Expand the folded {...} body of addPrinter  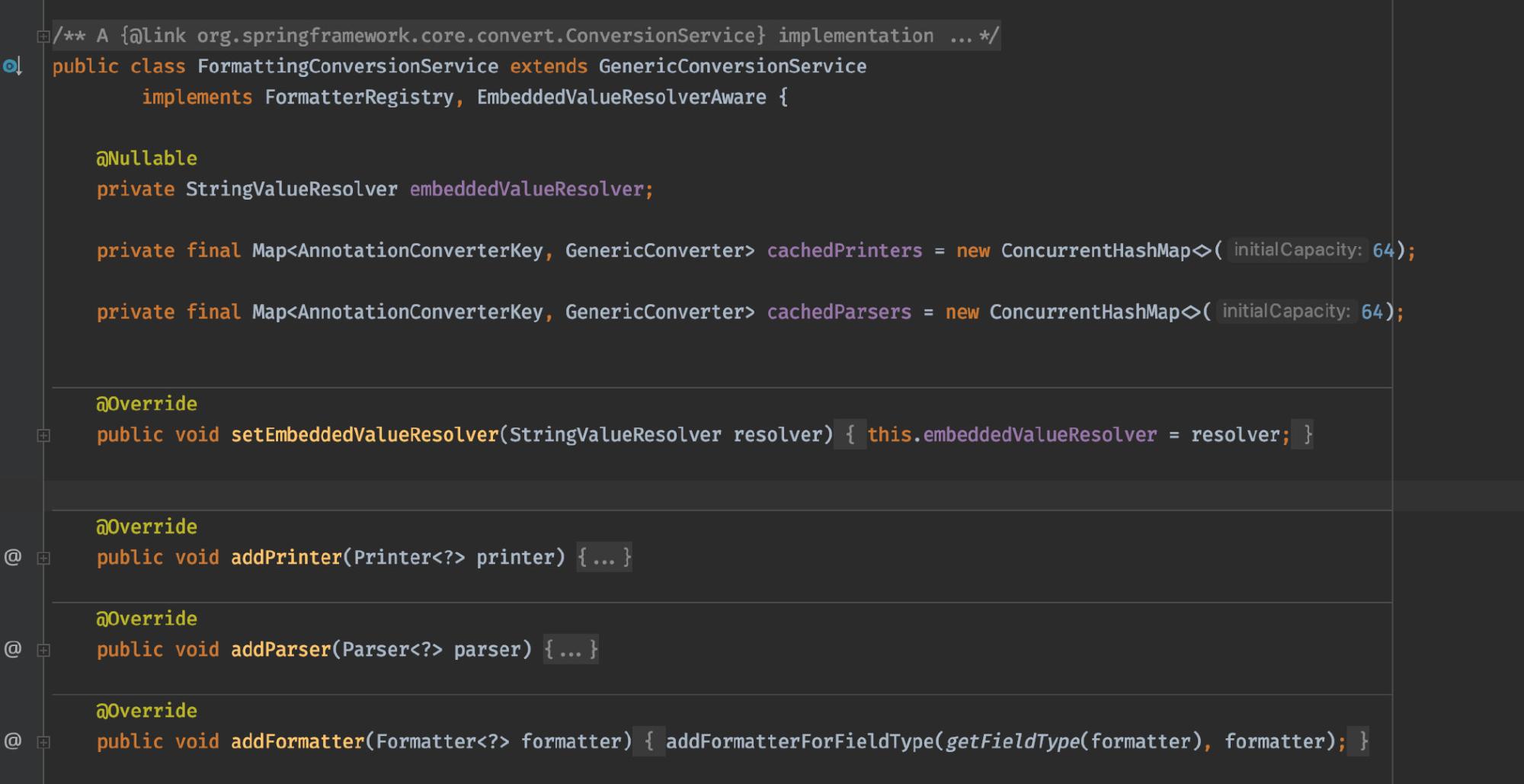(x=604, y=558)
